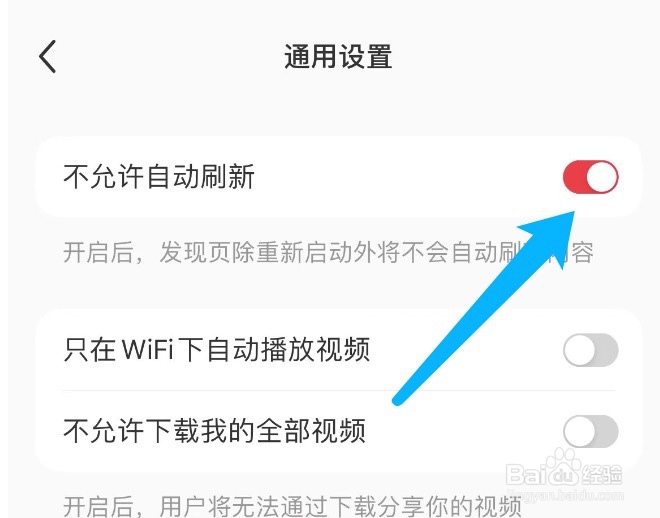Tap the 通用设置 page title
This screenshot has height=518, width=660.
tap(338, 56)
